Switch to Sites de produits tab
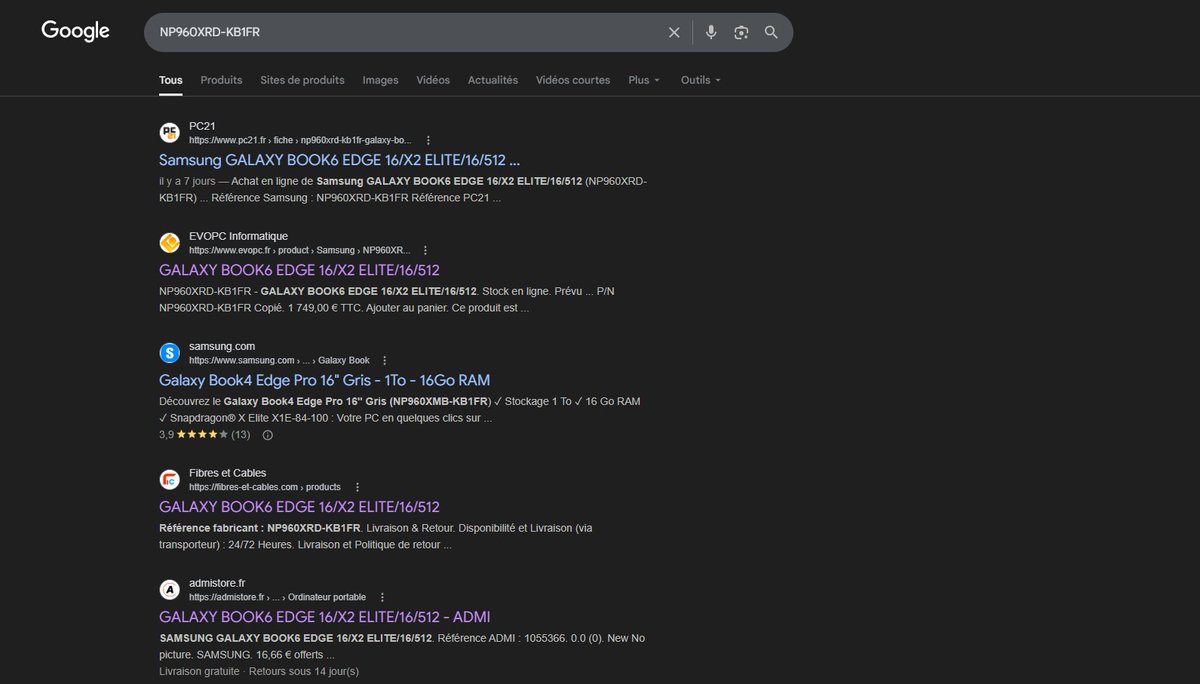The width and height of the screenshot is (1200, 684). coord(302,80)
